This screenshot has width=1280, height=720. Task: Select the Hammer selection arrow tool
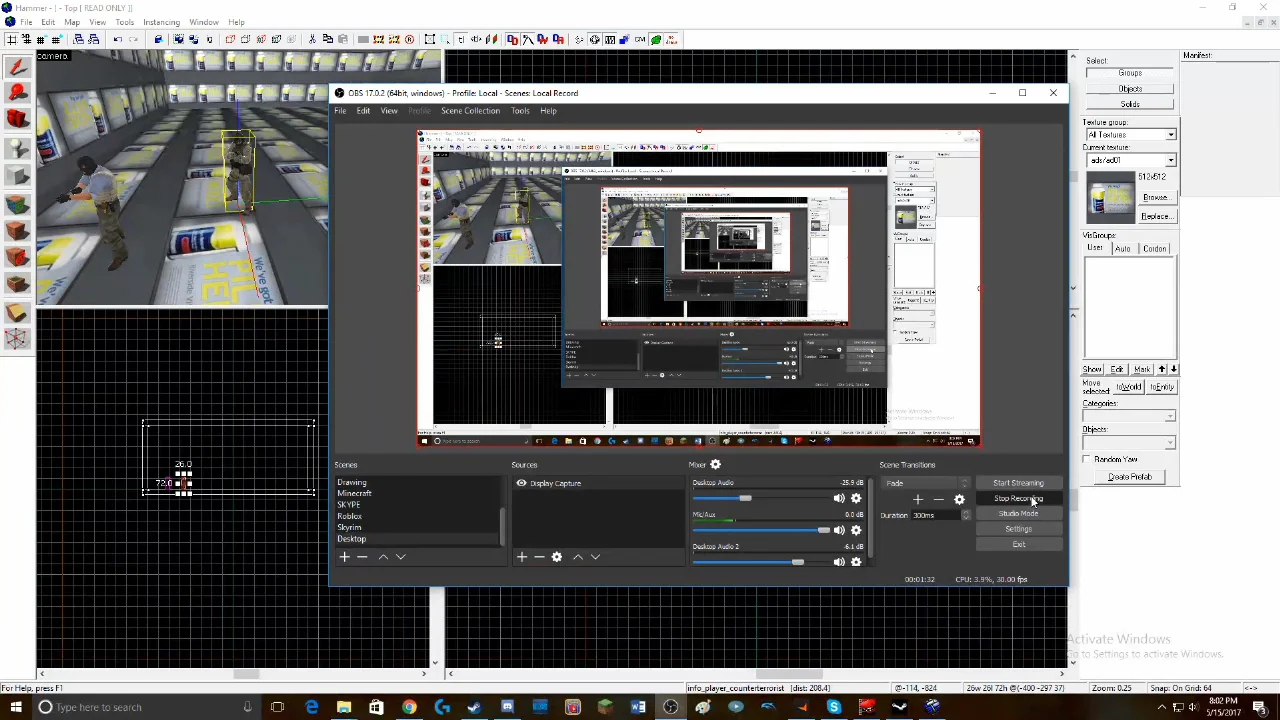coord(17,67)
